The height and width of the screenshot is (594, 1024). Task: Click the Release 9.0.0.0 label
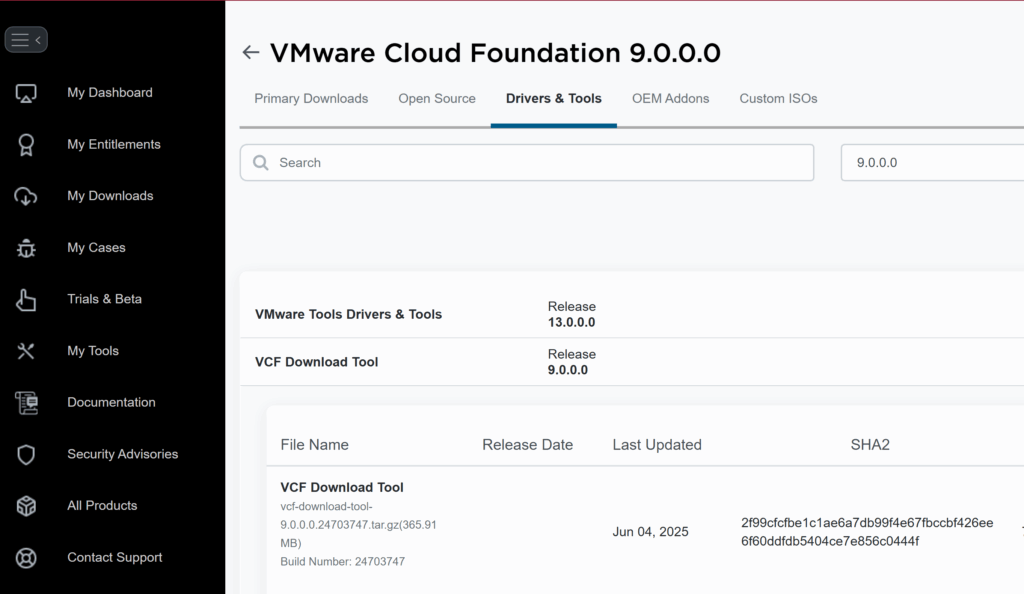click(571, 362)
